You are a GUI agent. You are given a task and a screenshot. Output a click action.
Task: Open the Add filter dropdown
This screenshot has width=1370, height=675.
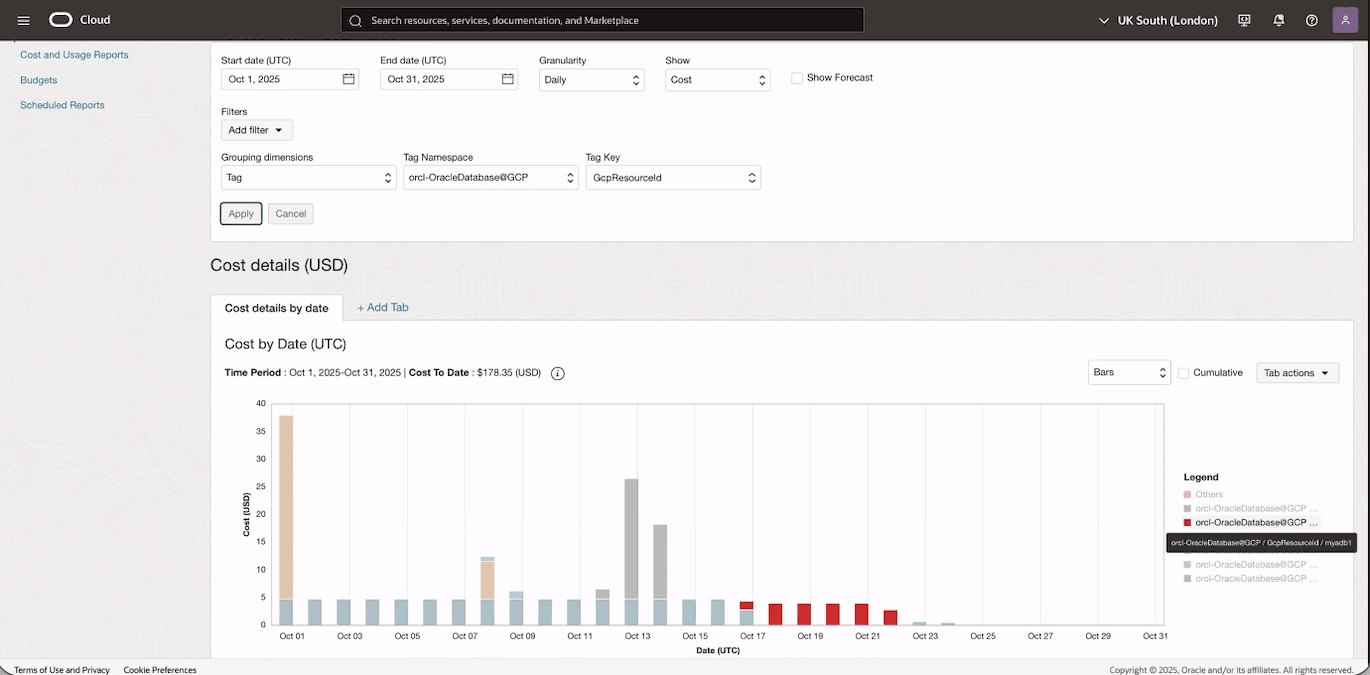256,129
